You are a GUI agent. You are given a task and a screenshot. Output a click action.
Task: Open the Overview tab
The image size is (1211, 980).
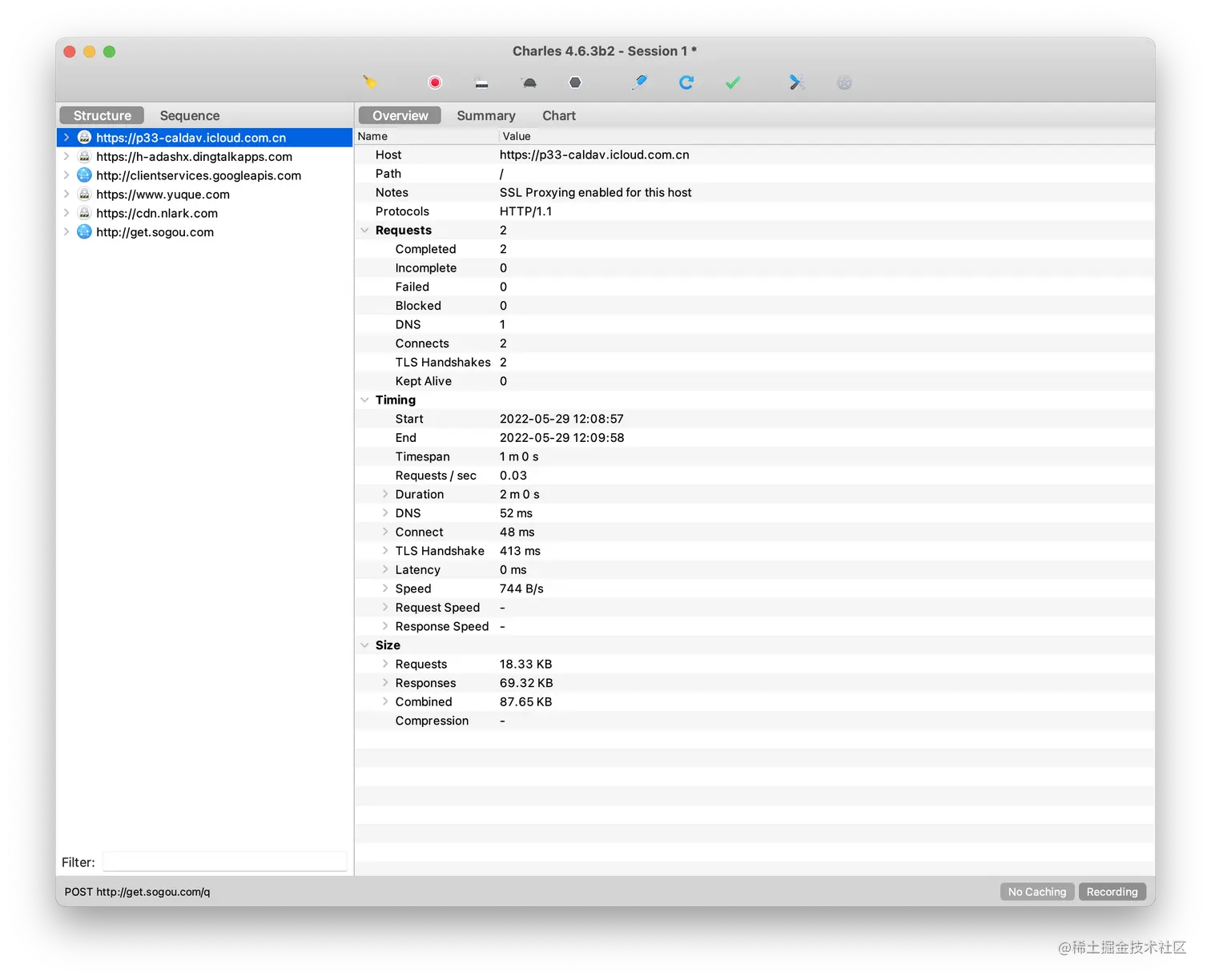400,115
